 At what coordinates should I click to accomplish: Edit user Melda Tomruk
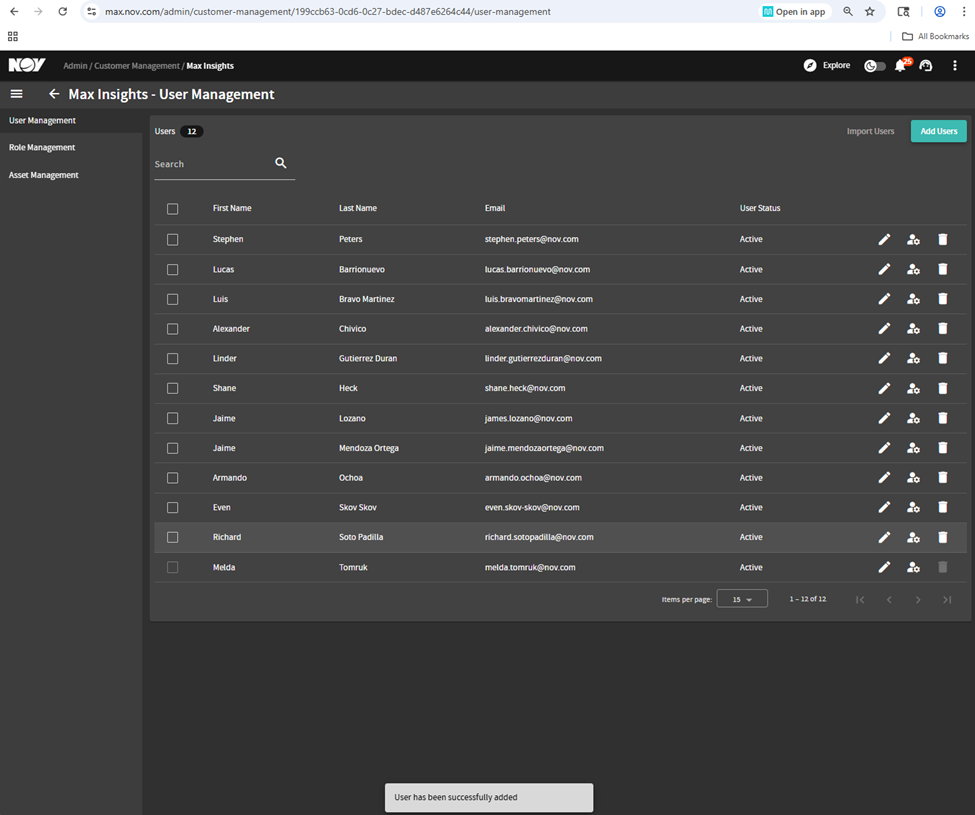(x=884, y=567)
